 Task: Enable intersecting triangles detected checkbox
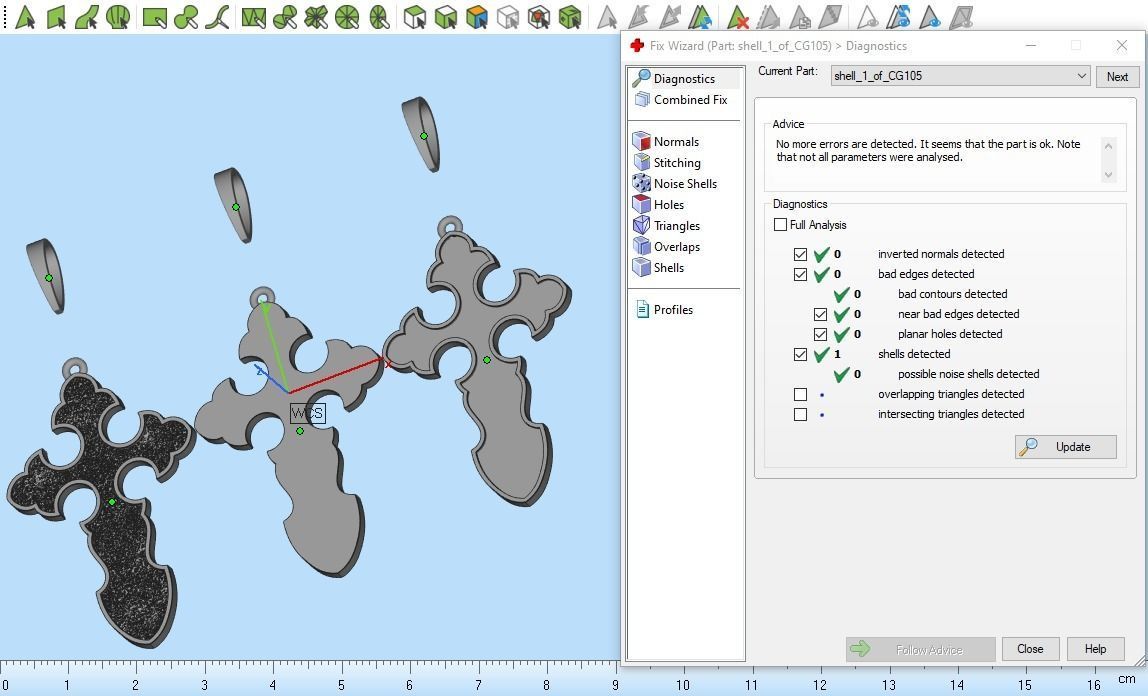coord(800,414)
